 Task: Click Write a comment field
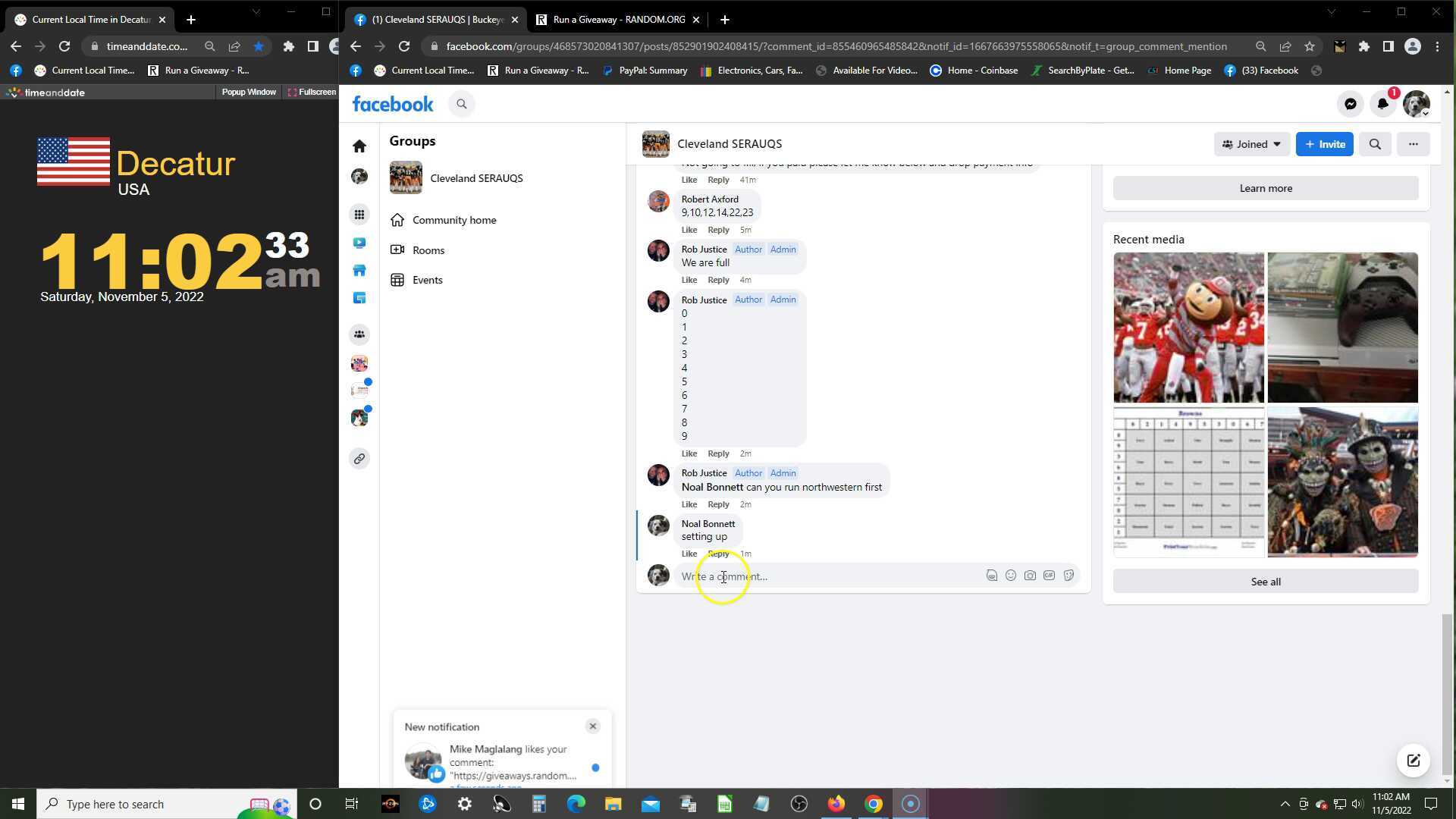(827, 576)
